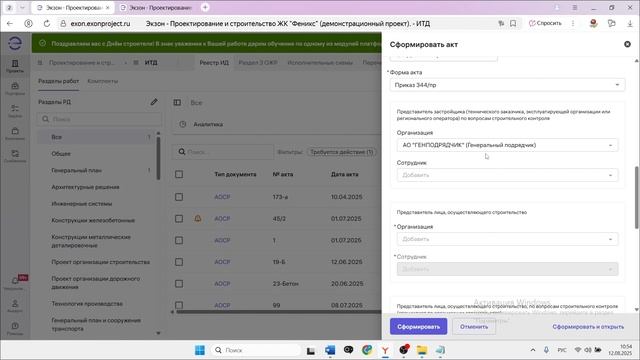Toggle the side panel layout icon near Все
This screenshot has width=640, height=360.
click(x=177, y=102)
